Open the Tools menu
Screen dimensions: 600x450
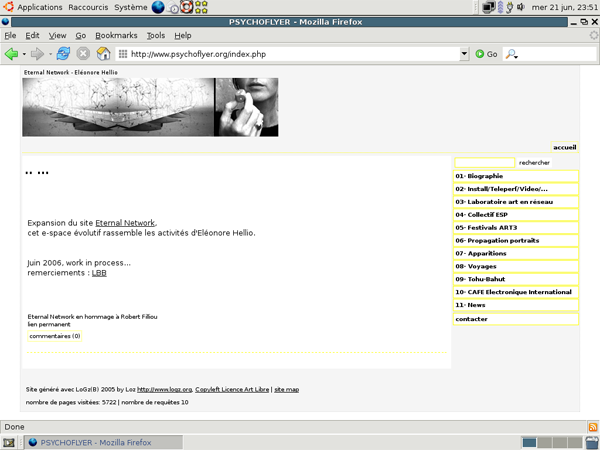click(156, 35)
